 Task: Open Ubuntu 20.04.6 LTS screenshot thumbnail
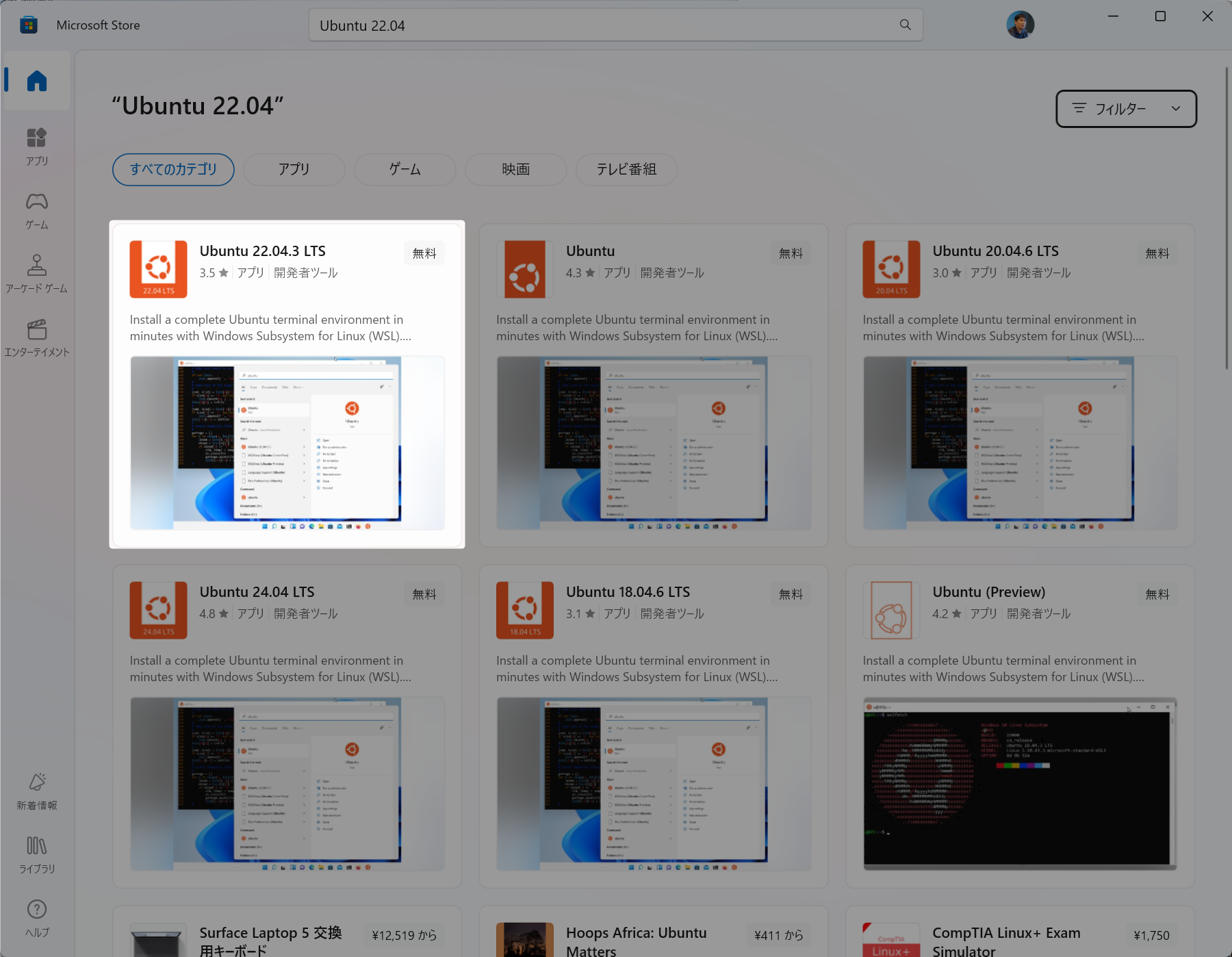tap(1020, 443)
